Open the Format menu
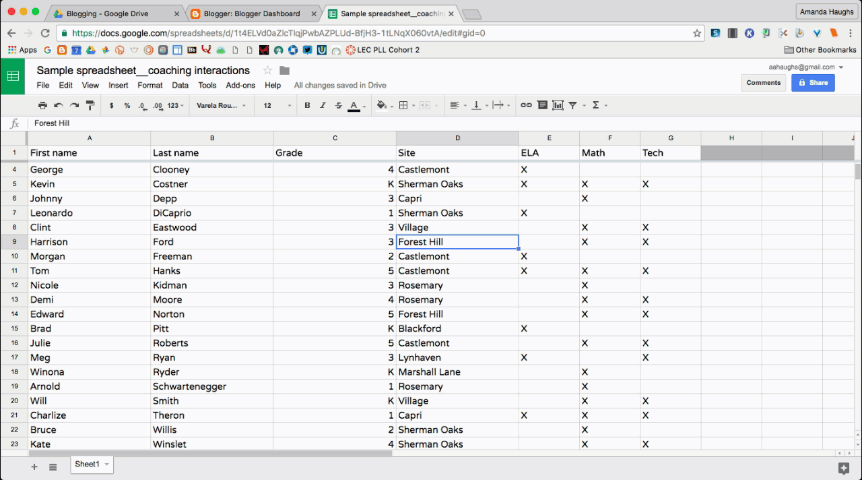Screen dimensions: 862x480 pyautogui.click(x=150, y=85)
